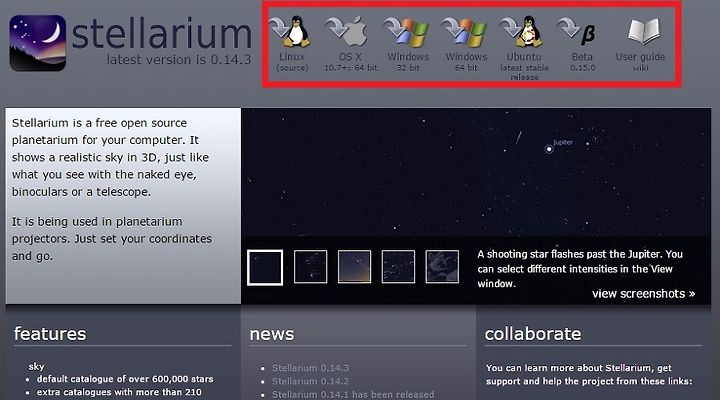Click the sky subheading under features
The width and height of the screenshot is (720, 400).
pos(36,366)
